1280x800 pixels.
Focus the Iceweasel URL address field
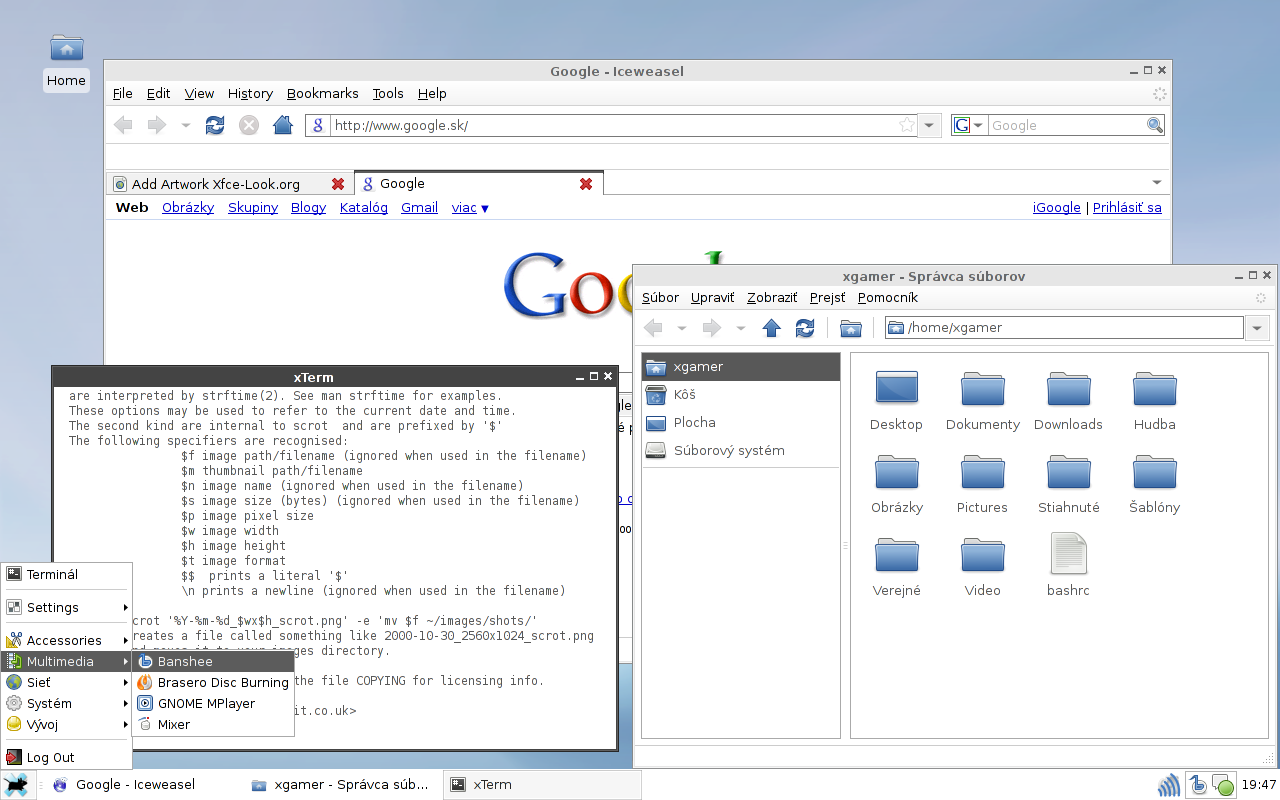(x=614, y=125)
